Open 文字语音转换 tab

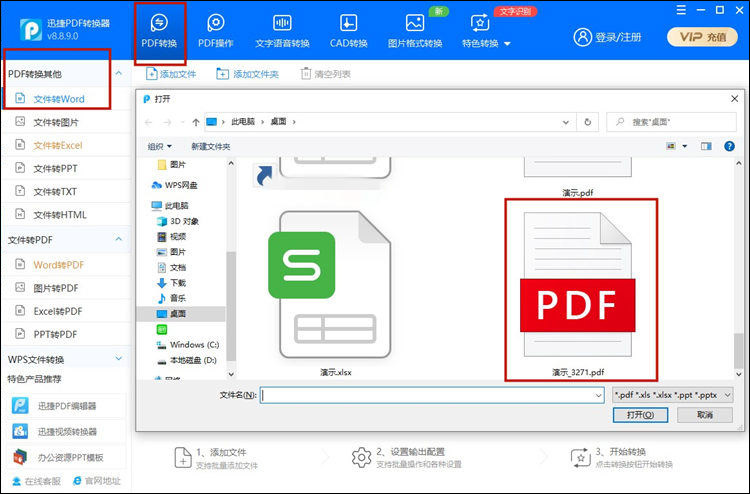pyautogui.click(x=282, y=32)
